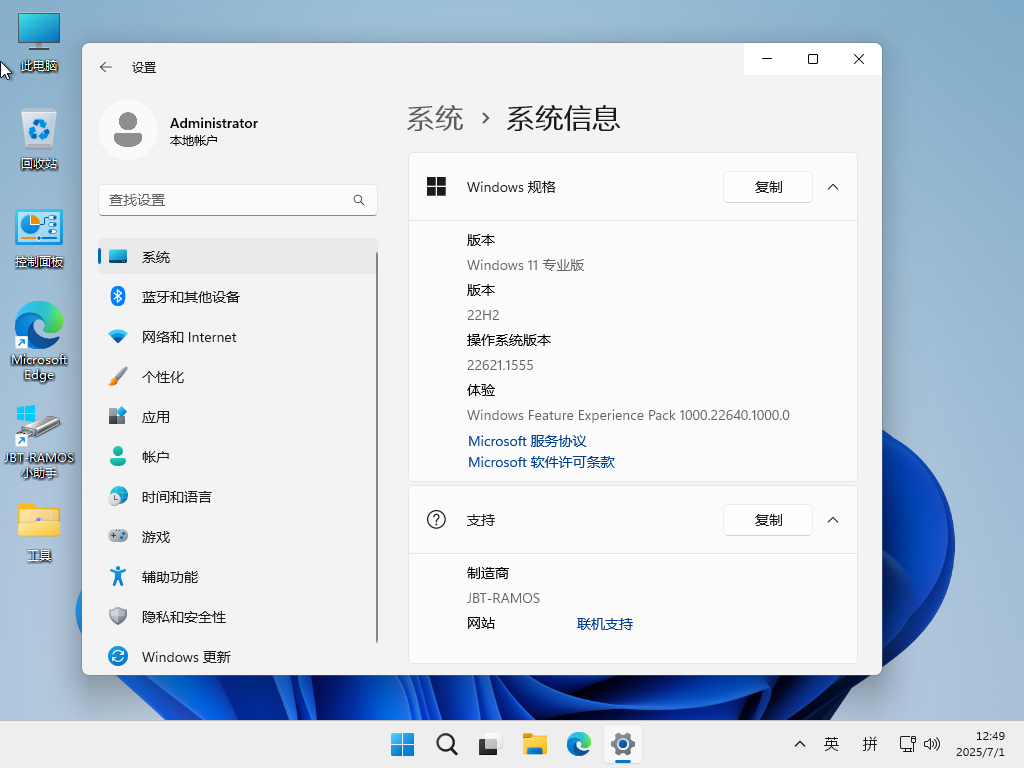Screen dimensions: 1024x768
Task: Collapse the Windows 规格 section
Action: pos(833,187)
